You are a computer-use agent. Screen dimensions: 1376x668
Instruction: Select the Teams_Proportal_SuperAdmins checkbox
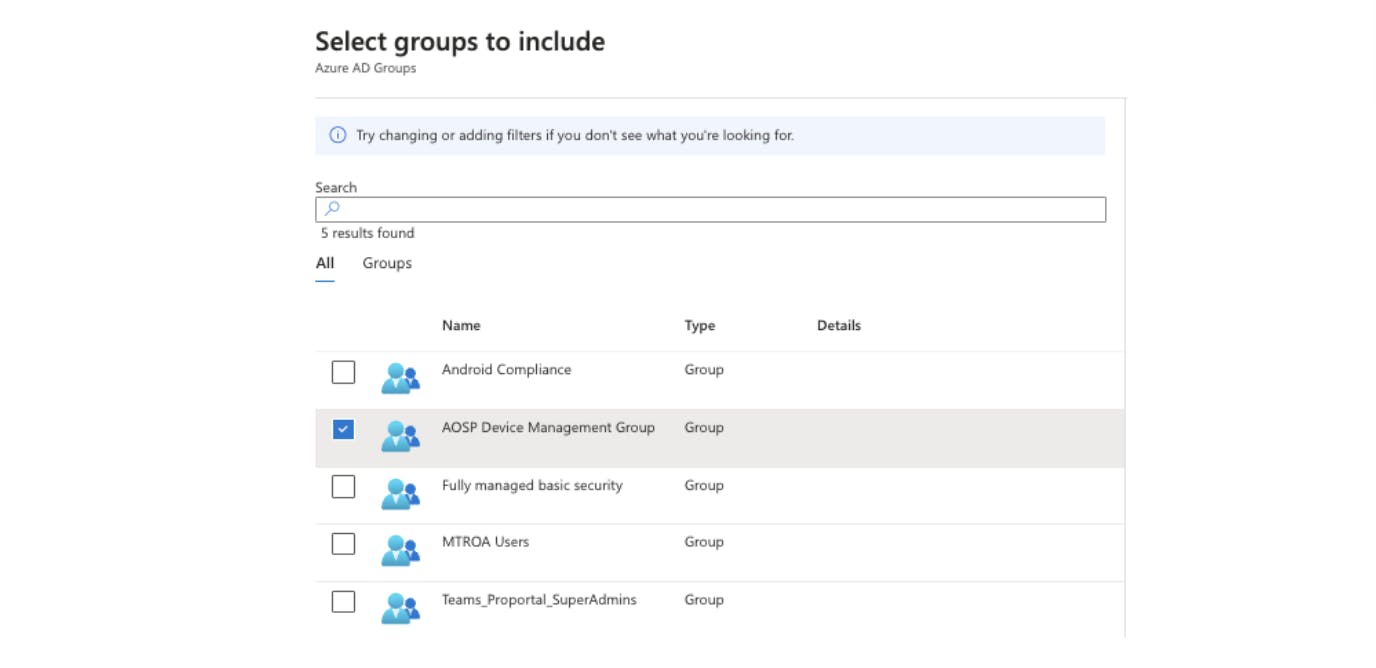343,601
